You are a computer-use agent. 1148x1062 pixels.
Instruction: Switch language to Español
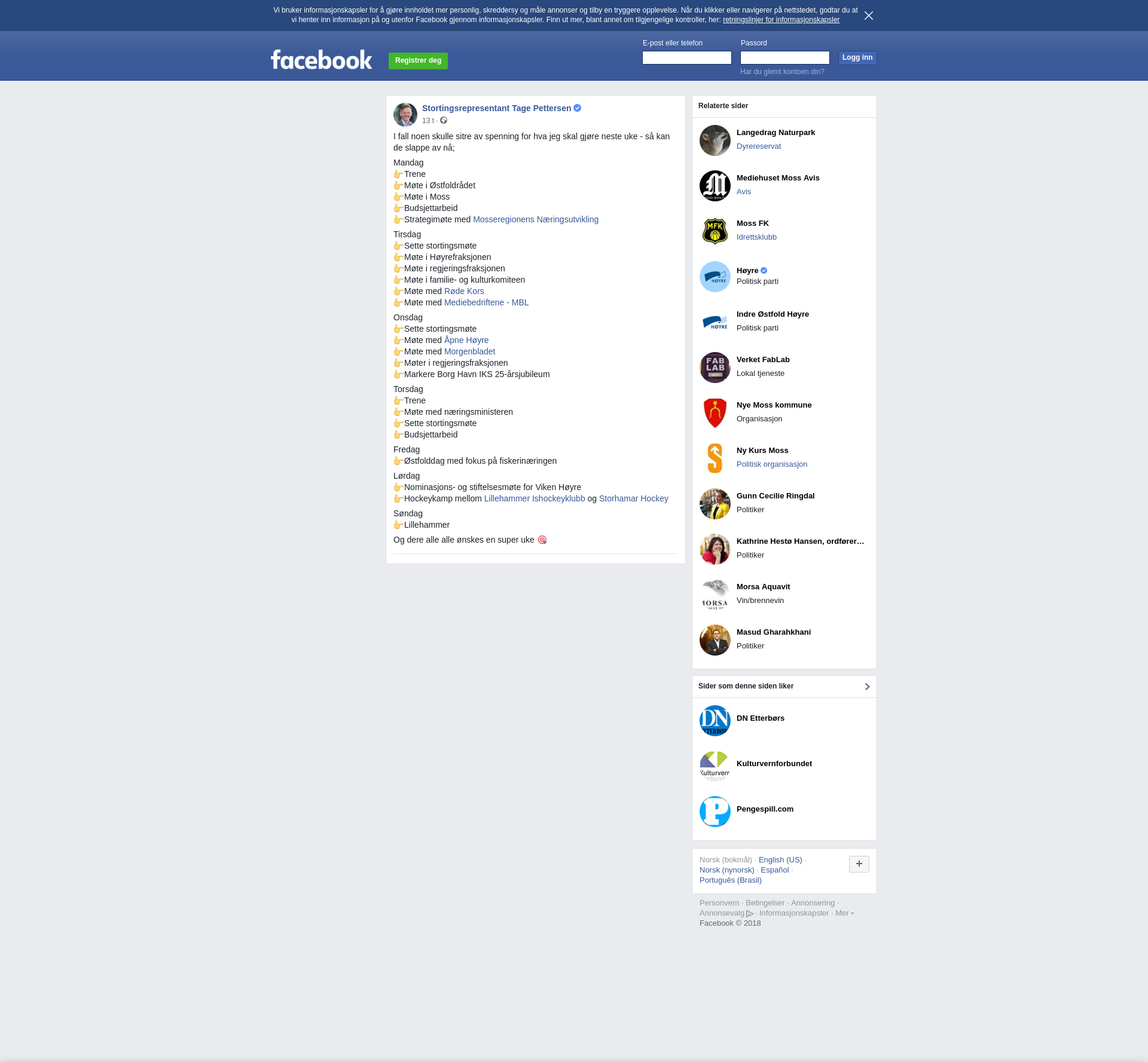click(x=775, y=870)
